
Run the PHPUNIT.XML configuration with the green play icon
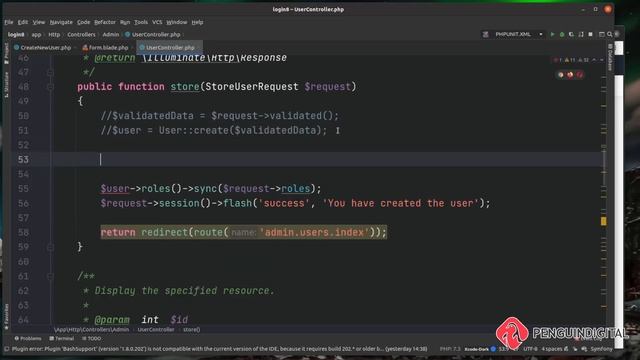click(x=552, y=35)
